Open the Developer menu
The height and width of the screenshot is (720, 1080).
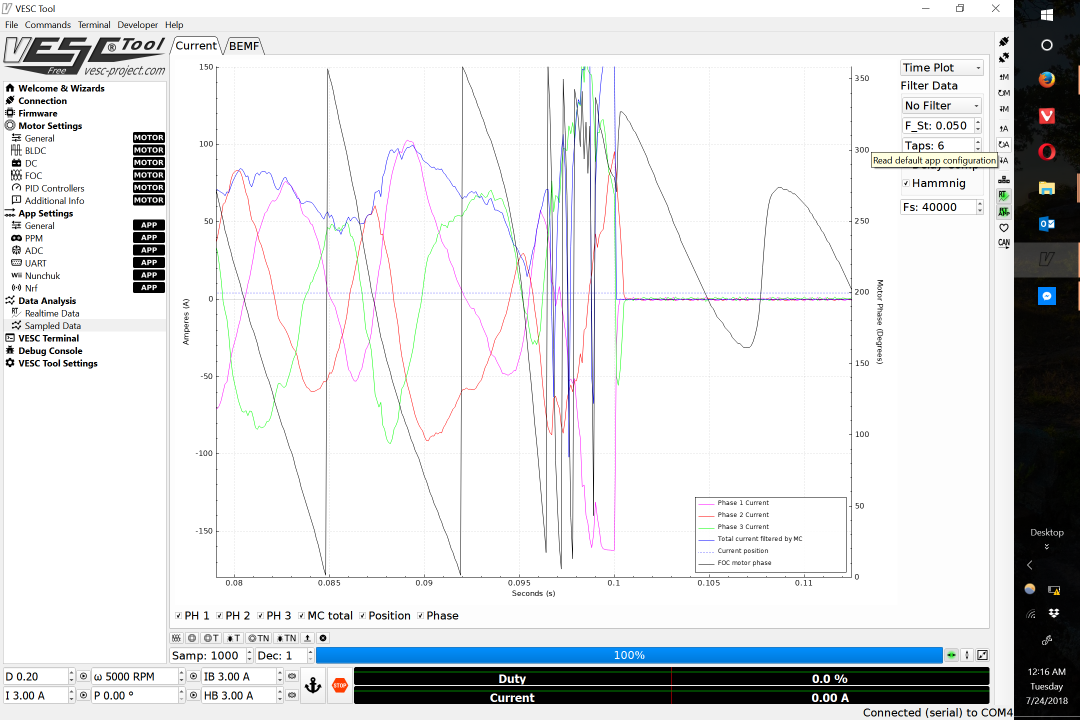(137, 25)
